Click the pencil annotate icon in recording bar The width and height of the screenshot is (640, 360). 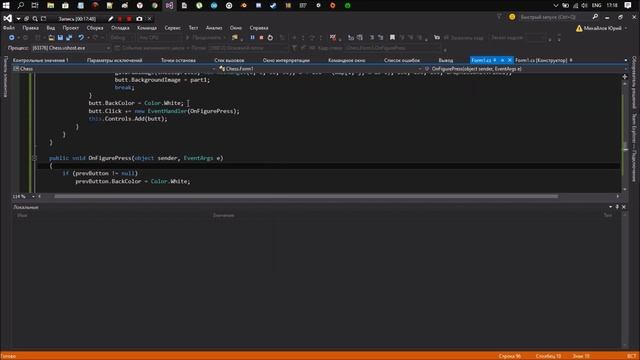point(111,19)
